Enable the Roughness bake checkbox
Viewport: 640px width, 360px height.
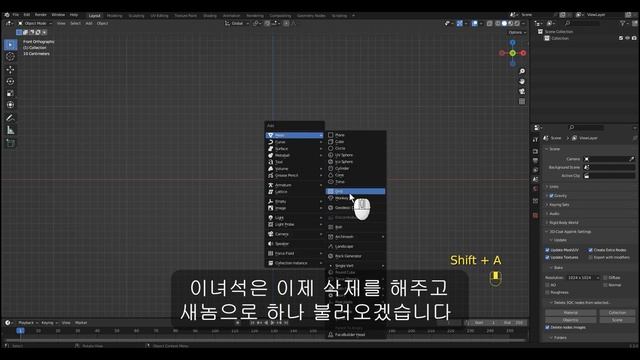point(547,292)
